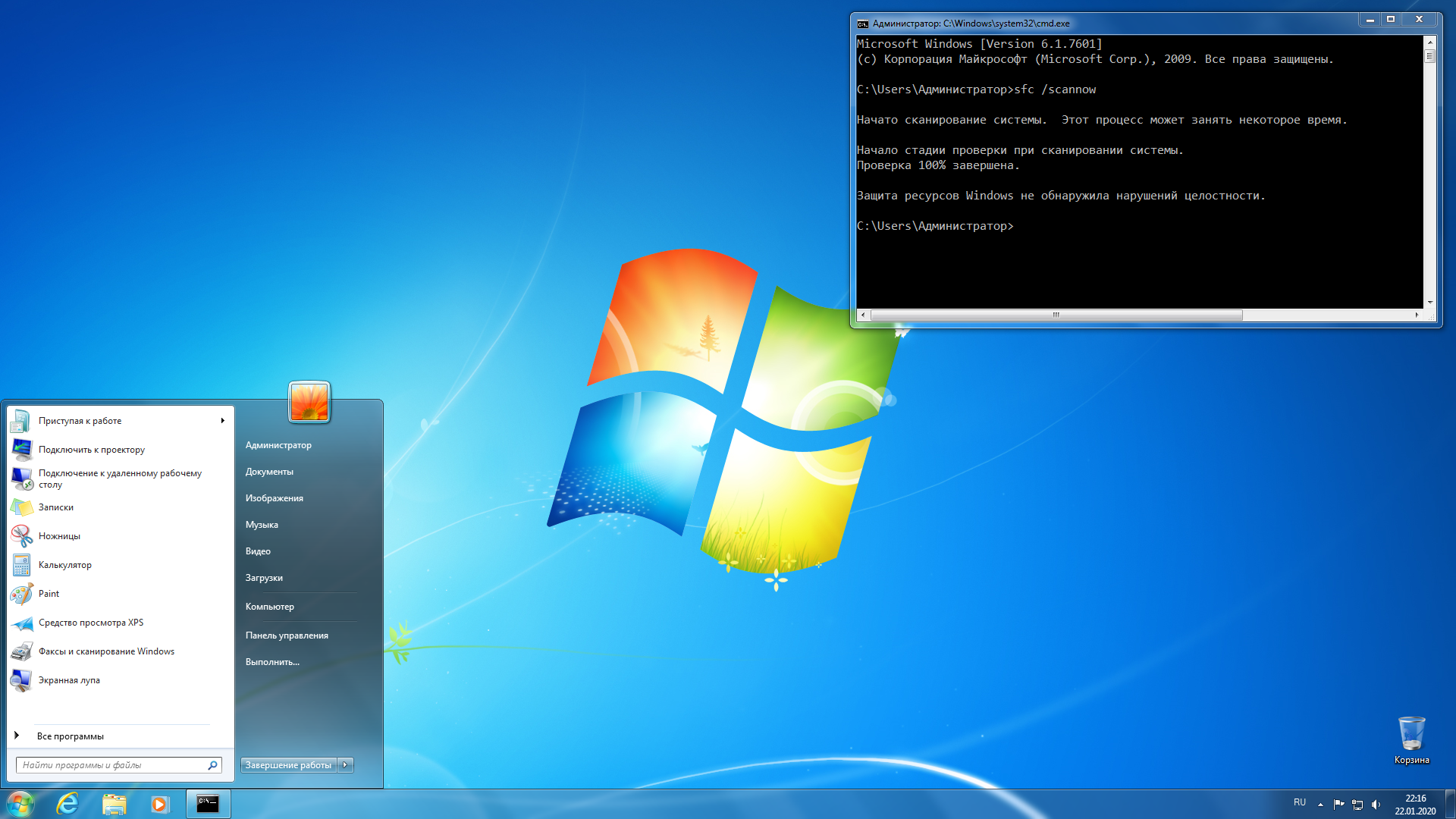
Task: Open Администратор user folder link
Action: pos(278,445)
